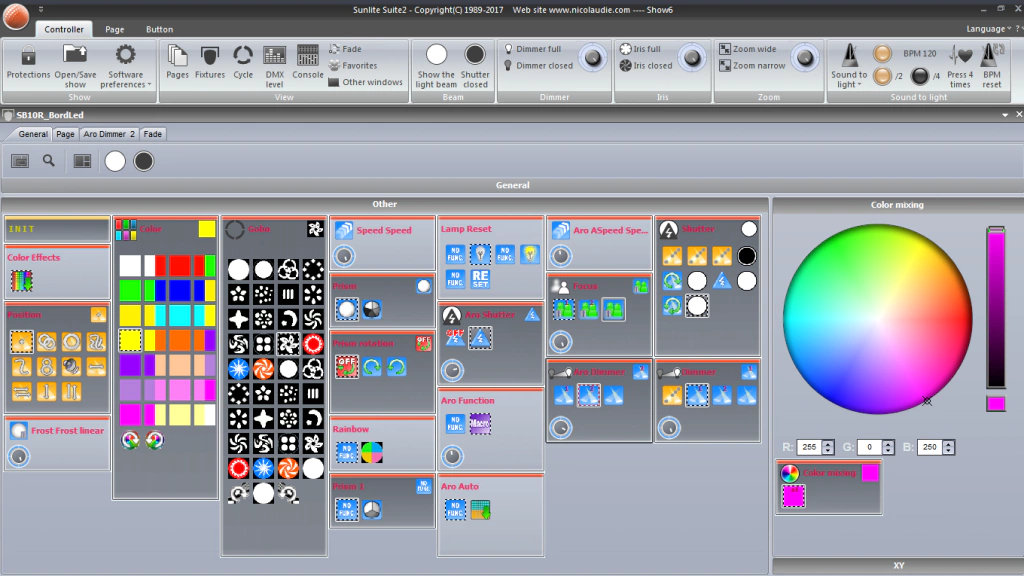1024x576 pixels.
Task: Click the white circle toolbar button
Action: [x=115, y=161]
